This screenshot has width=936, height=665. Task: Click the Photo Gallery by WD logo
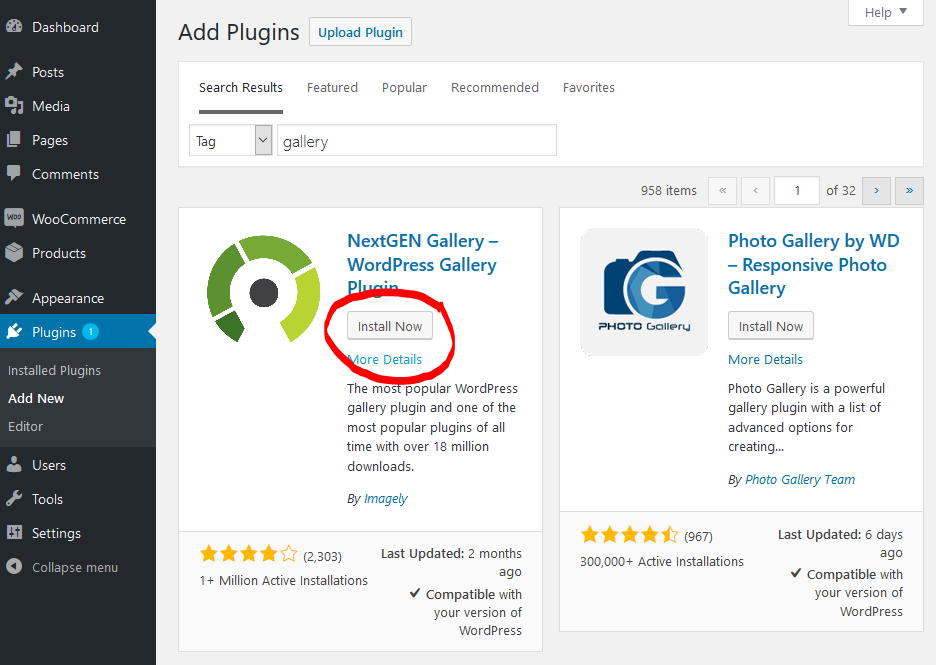644,292
